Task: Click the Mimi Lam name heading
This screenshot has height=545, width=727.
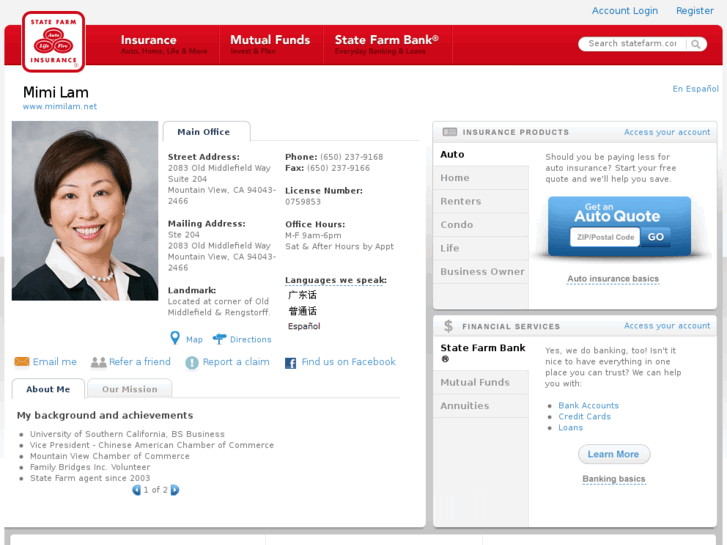Action: pos(56,92)
